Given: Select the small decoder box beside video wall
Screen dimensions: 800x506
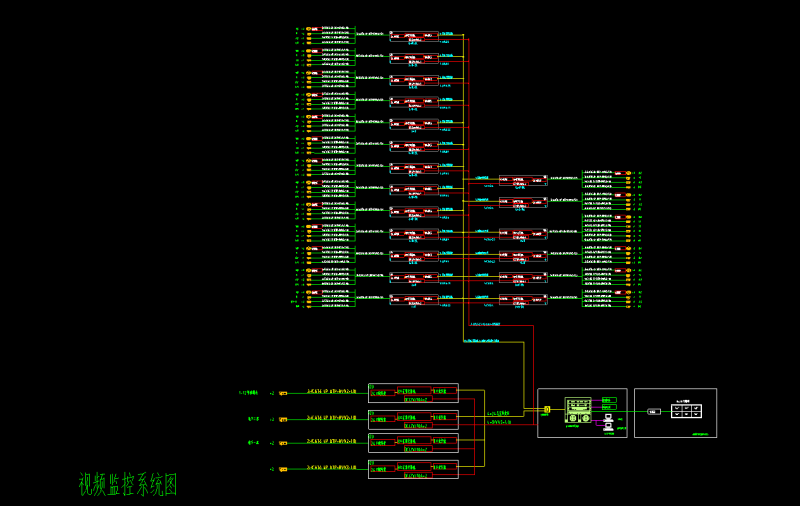Looking at the screenshot, I should click(x=654, y=411).
